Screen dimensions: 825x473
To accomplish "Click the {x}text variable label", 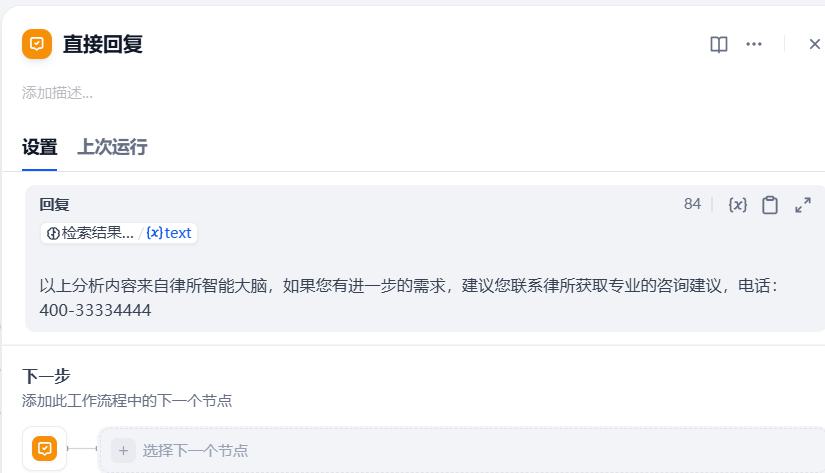I will point(169,233).
